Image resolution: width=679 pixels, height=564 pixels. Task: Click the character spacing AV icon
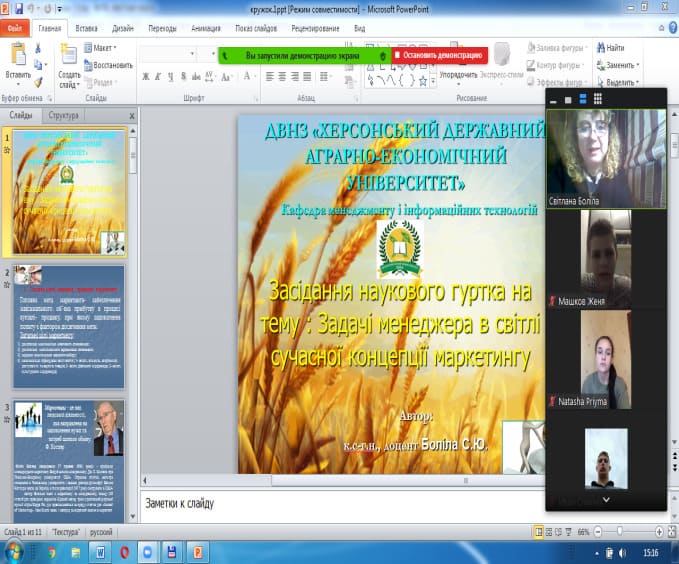pyautogui.click(x=210, y=77)
